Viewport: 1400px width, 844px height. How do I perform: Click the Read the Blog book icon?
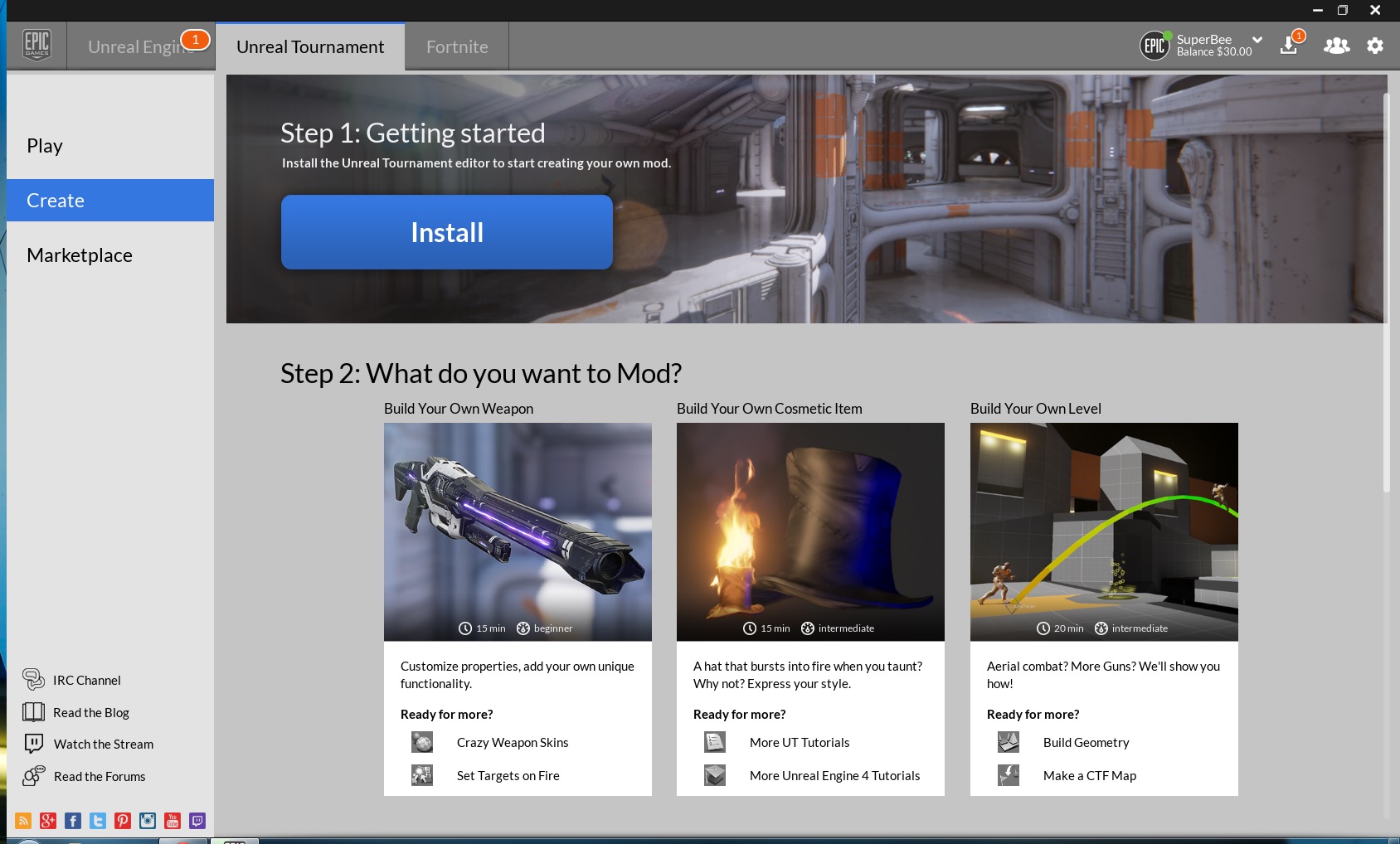(33, 711)
